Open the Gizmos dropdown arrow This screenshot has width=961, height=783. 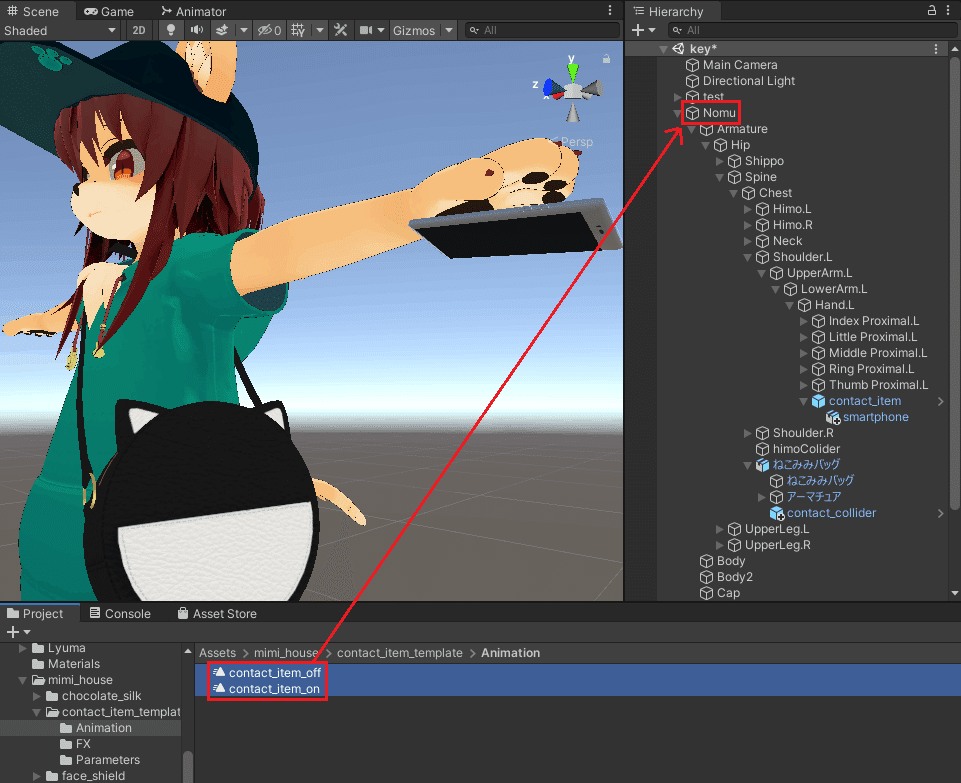tap(449, 30)
